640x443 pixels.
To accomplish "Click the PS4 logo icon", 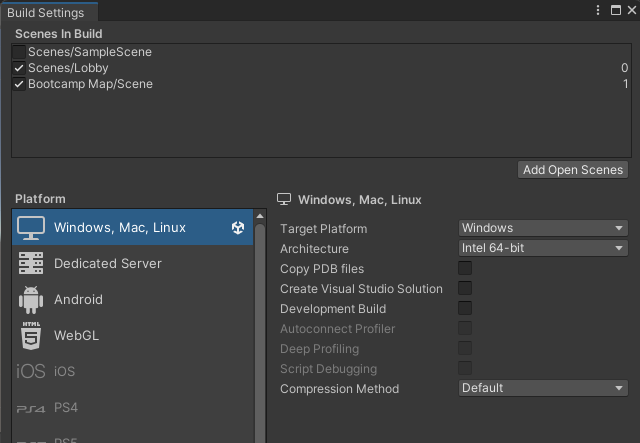I will 31,408.
